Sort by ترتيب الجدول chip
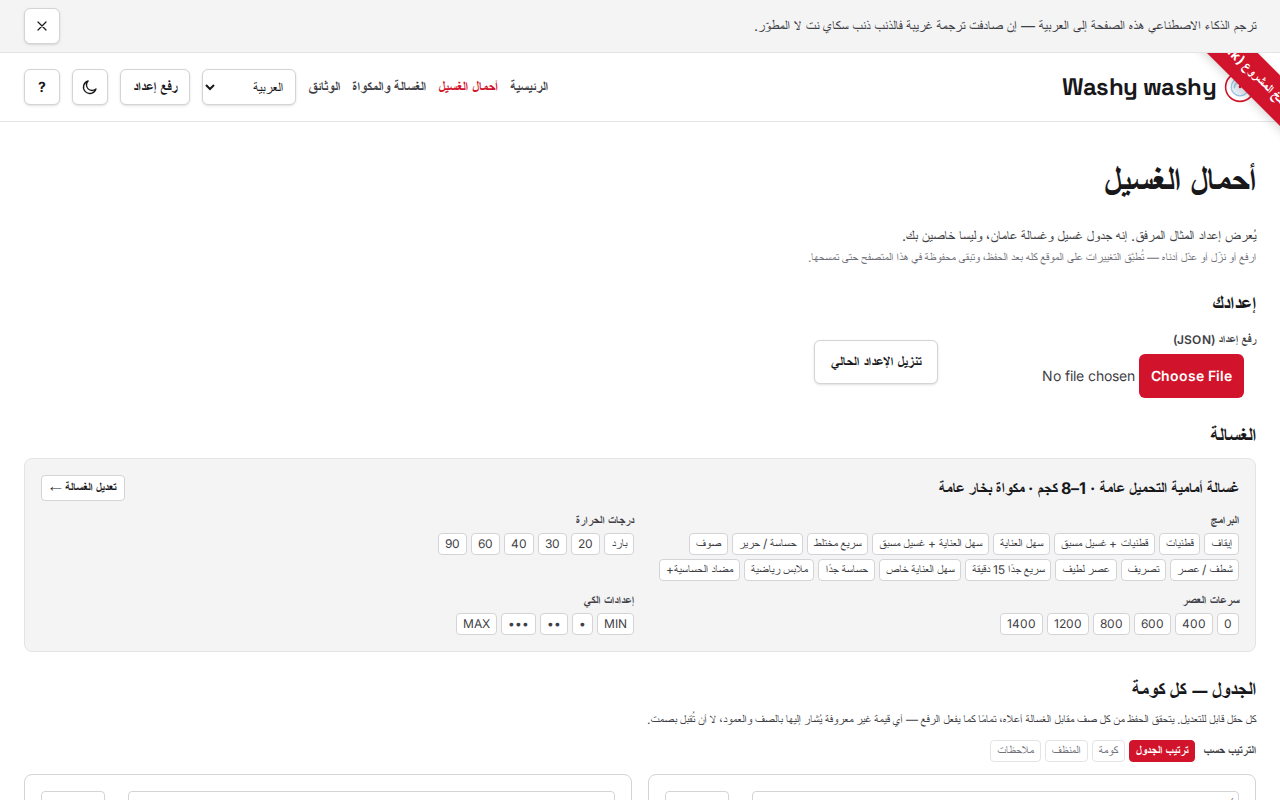1280x800 pixels. [x=1162, y=751]
